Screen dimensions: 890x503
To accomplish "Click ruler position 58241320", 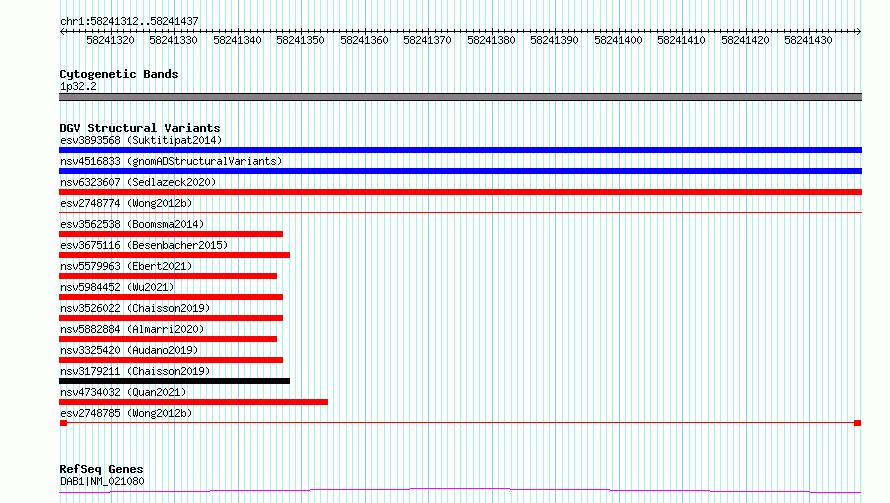I will 110,40.
